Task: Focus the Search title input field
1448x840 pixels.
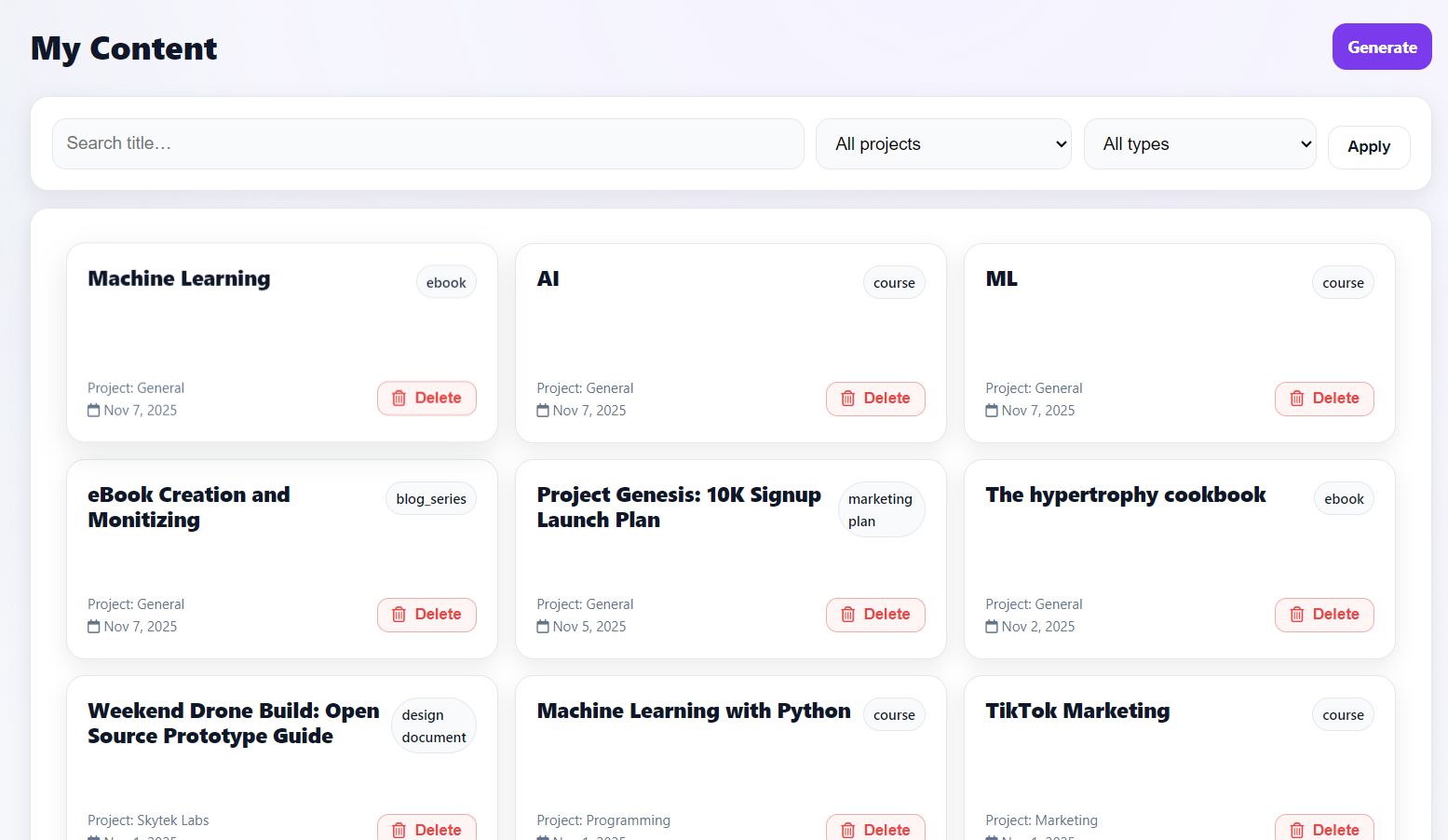Action: coord(427,143)
